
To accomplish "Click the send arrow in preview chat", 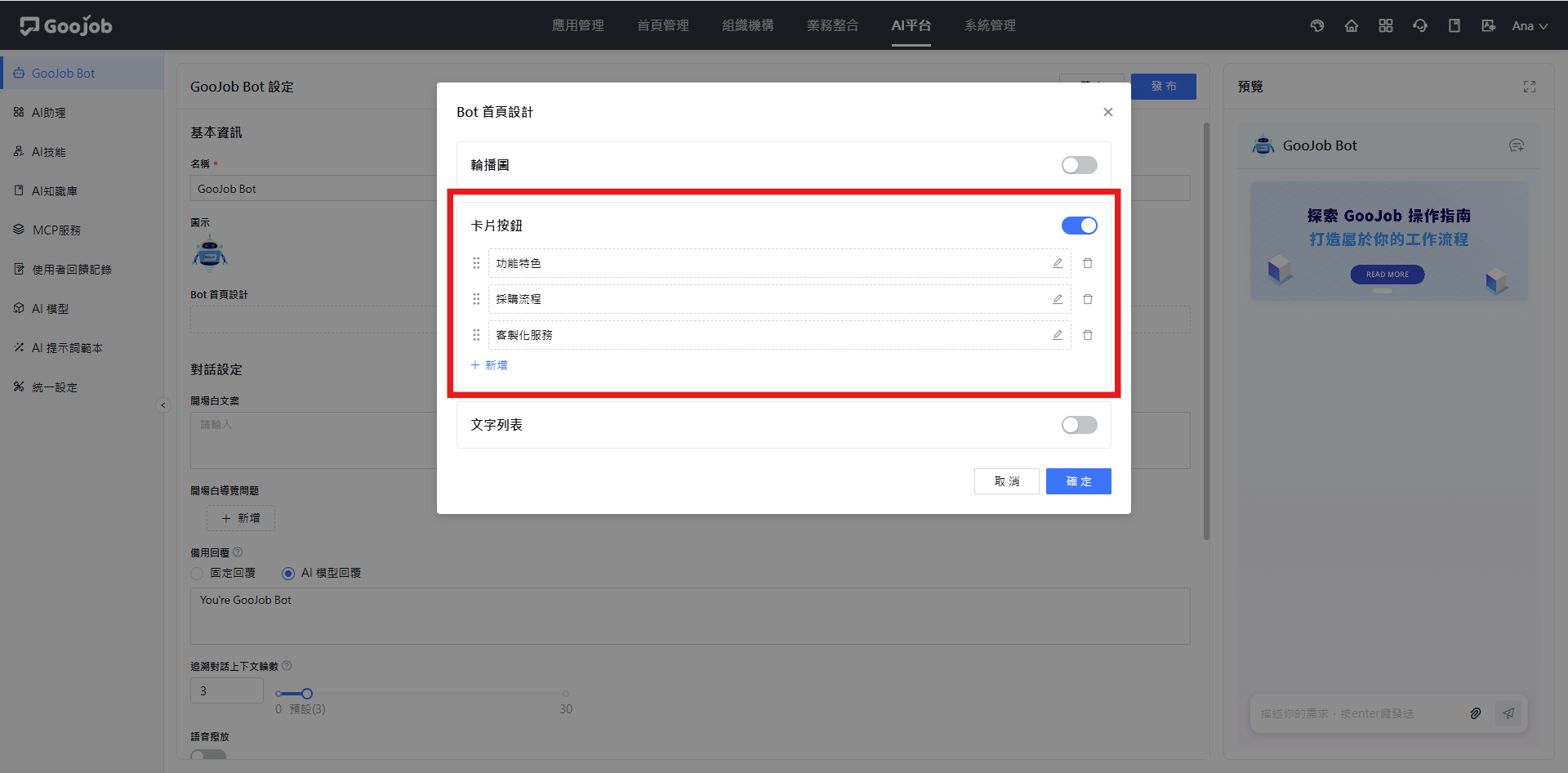I will tap(1508, 713).
